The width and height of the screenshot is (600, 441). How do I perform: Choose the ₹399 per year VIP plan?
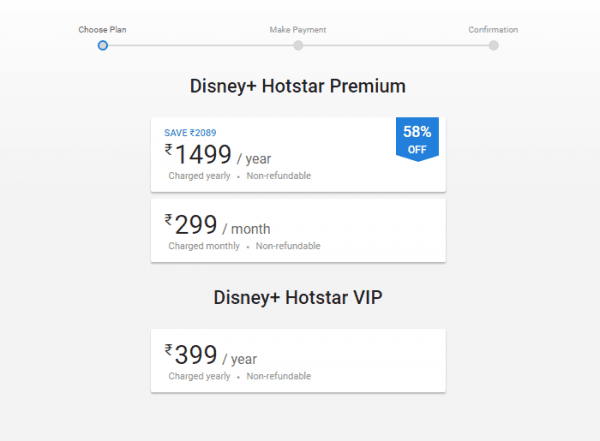point(298,360)
